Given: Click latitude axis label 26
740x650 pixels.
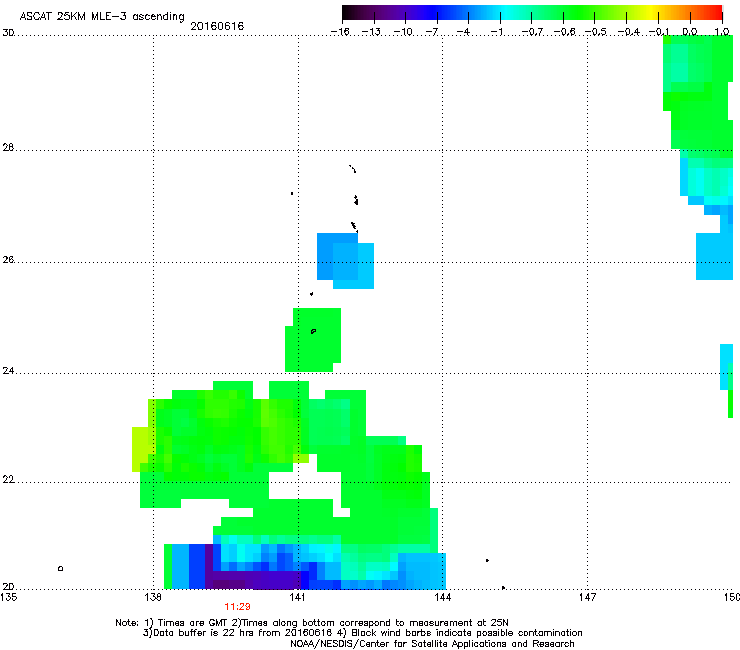Looking at the screenshot, I should click(8, 260).
